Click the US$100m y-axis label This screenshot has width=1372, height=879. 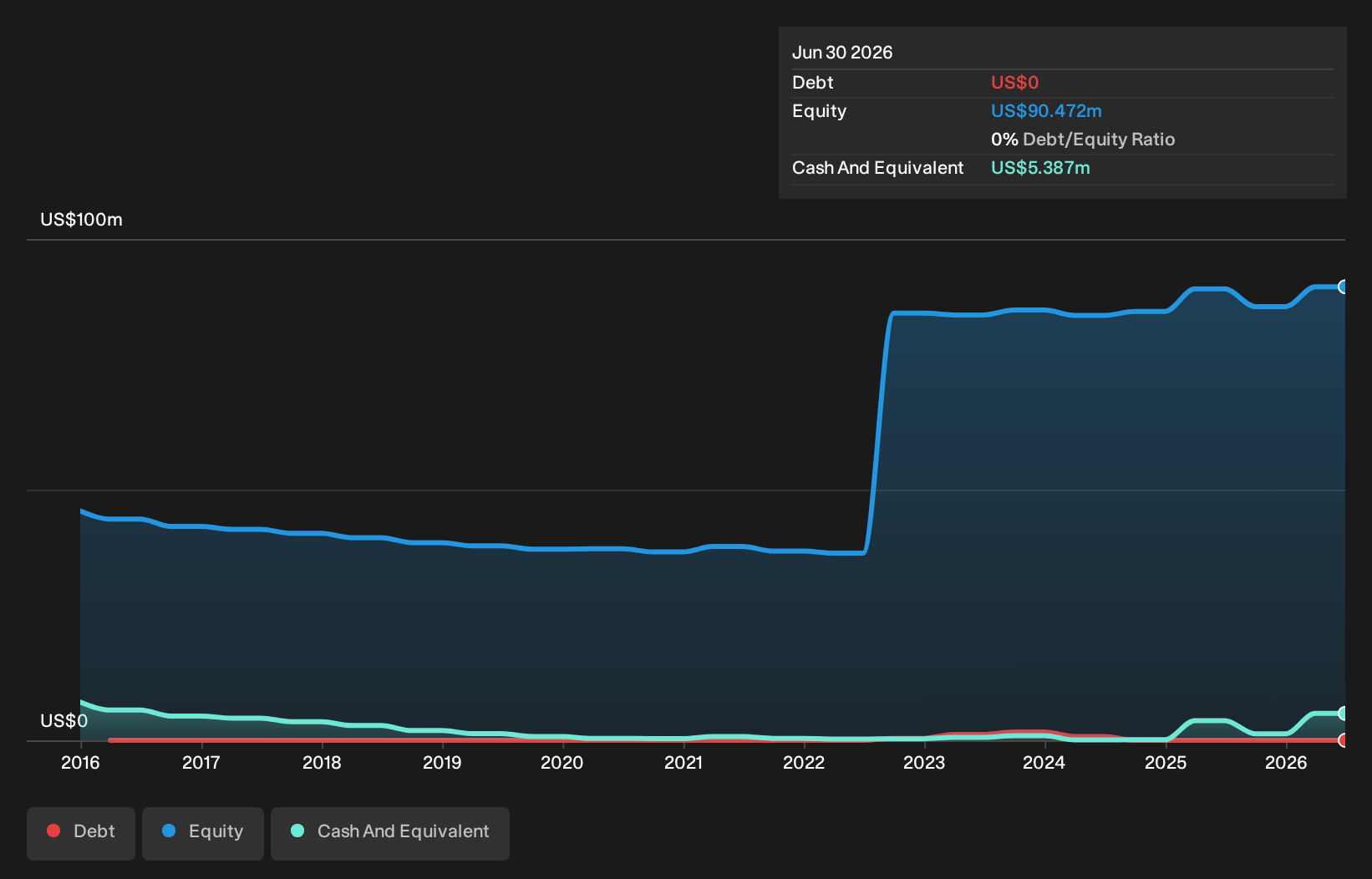coord(81,220)
